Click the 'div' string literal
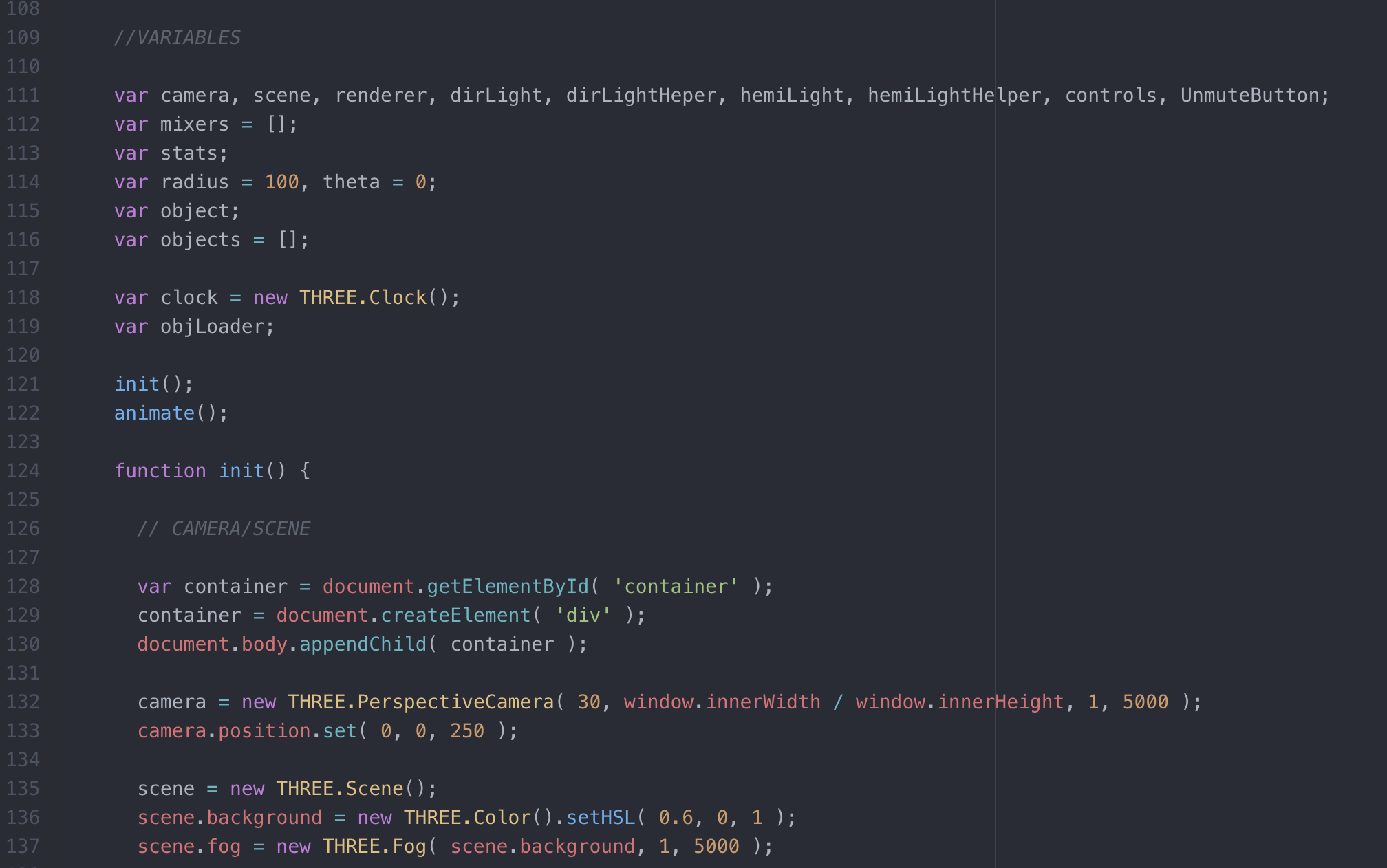The height and width of the screenshot is (868, 1387). click(x=583, y=616)
